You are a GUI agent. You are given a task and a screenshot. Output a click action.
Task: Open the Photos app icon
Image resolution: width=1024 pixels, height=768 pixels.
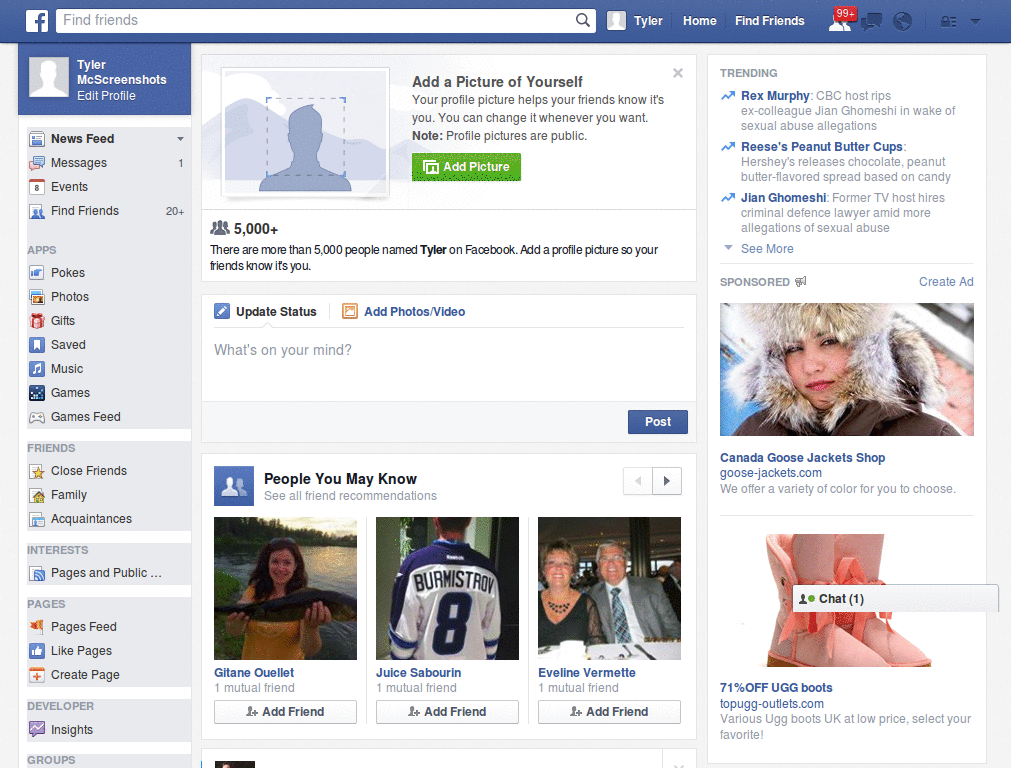tap(37, 297)
